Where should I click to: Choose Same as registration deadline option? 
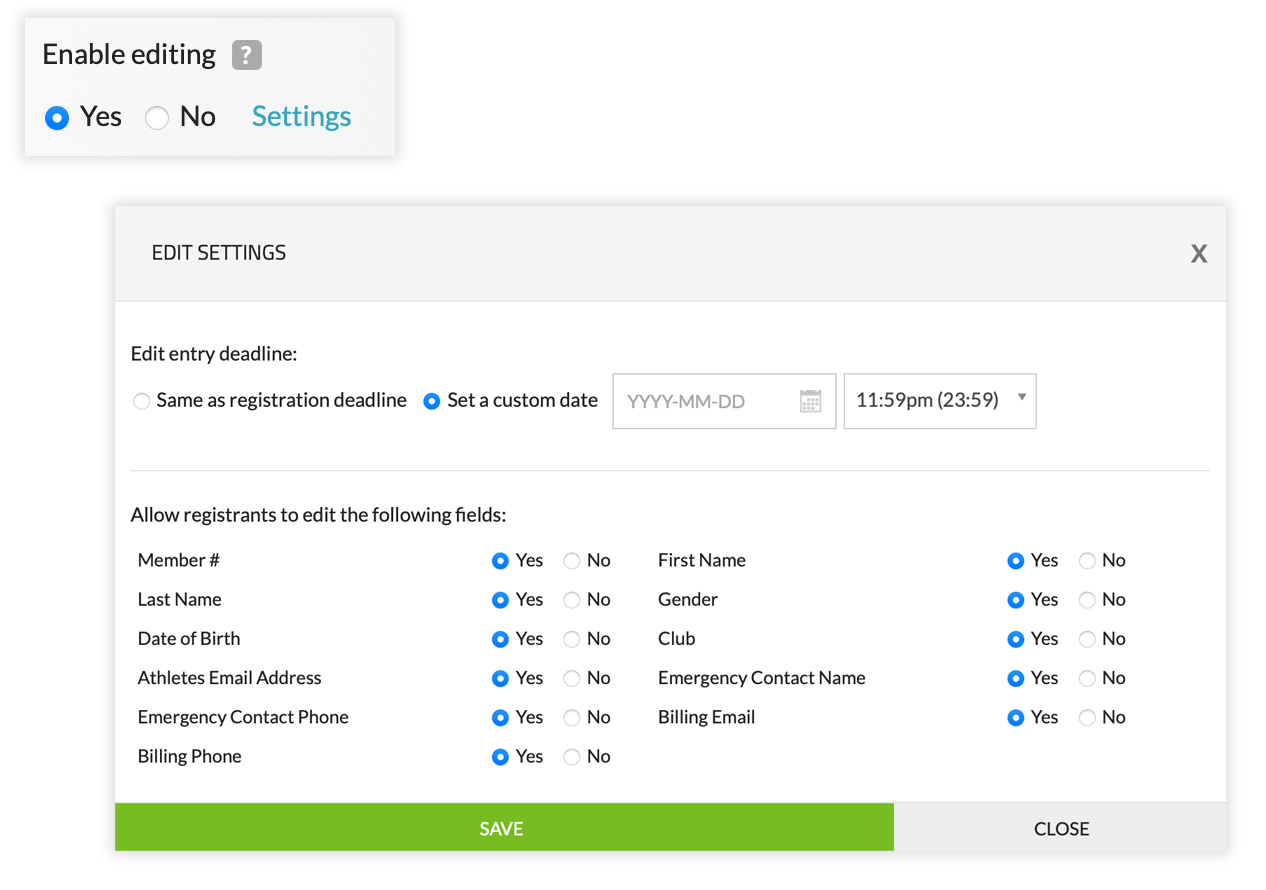point(142,401)
